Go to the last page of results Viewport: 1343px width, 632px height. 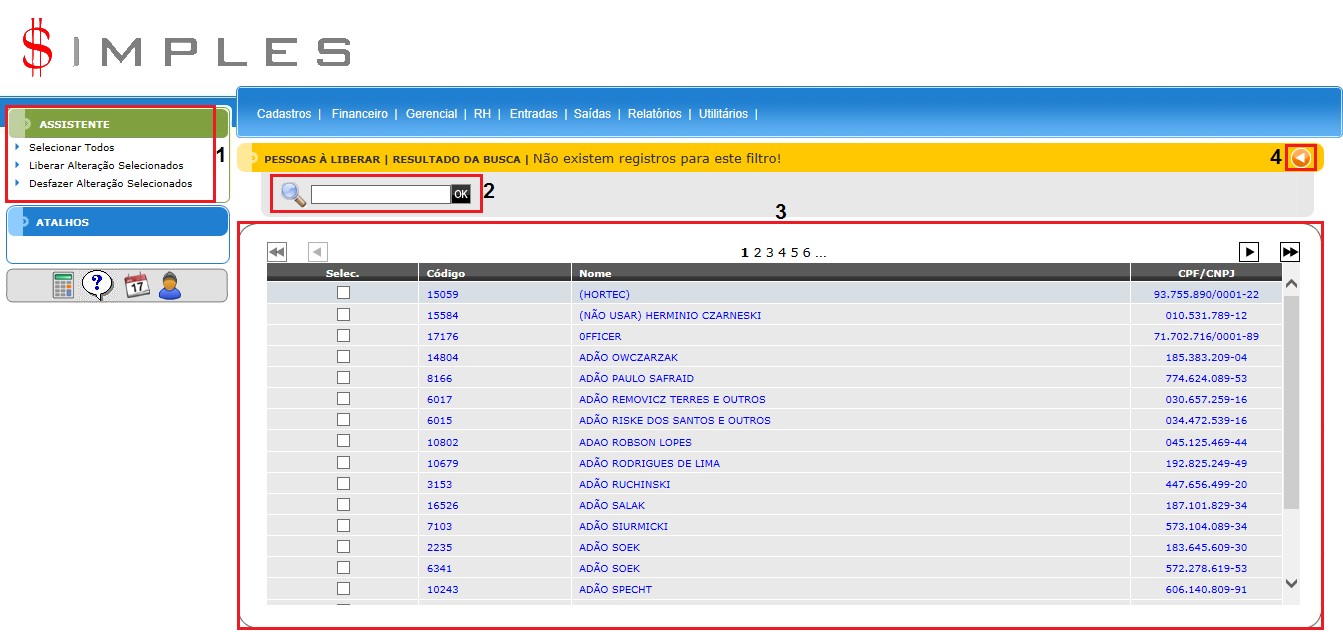click(1290, 252)
